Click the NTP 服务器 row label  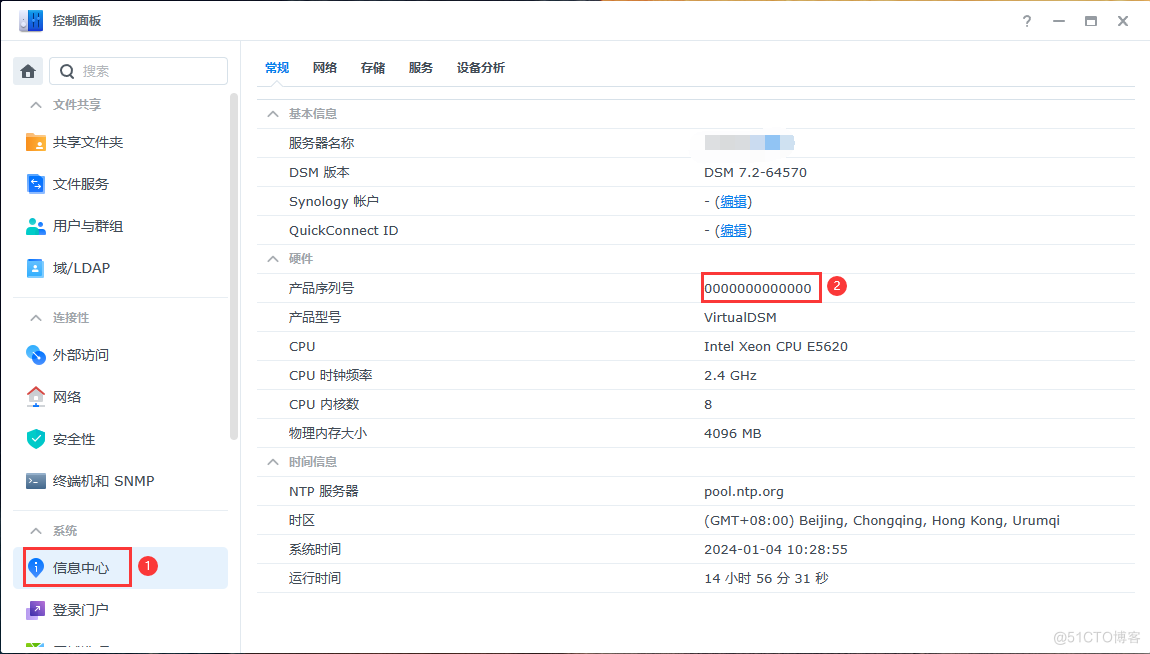point(323,491)
